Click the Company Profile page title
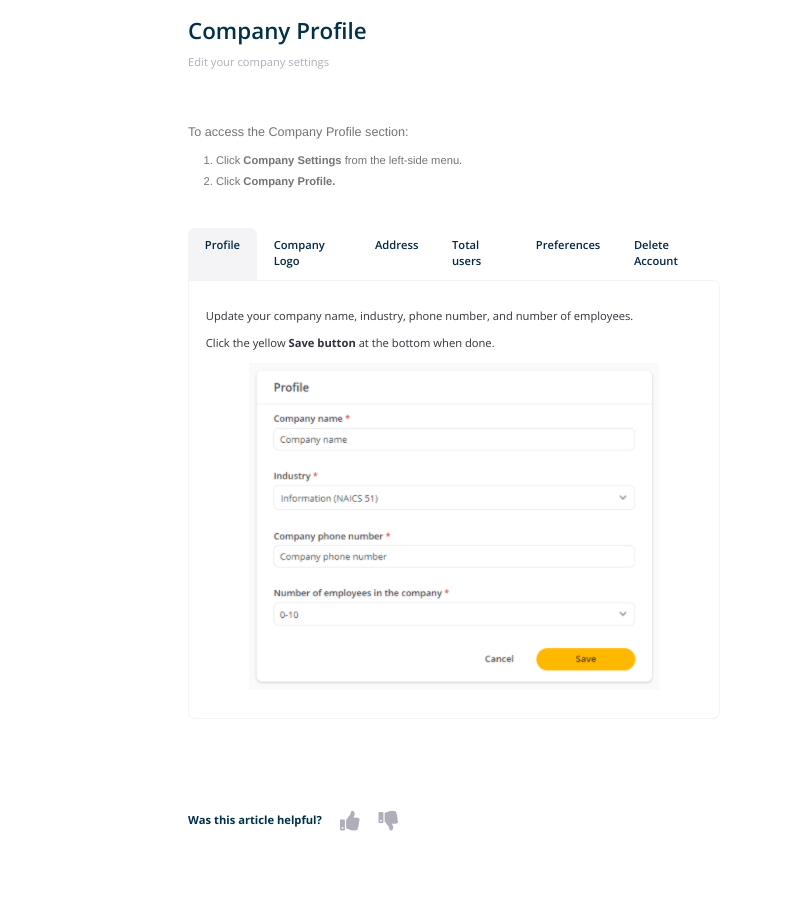The image size is (812, 898). click(x=277, y=31)
